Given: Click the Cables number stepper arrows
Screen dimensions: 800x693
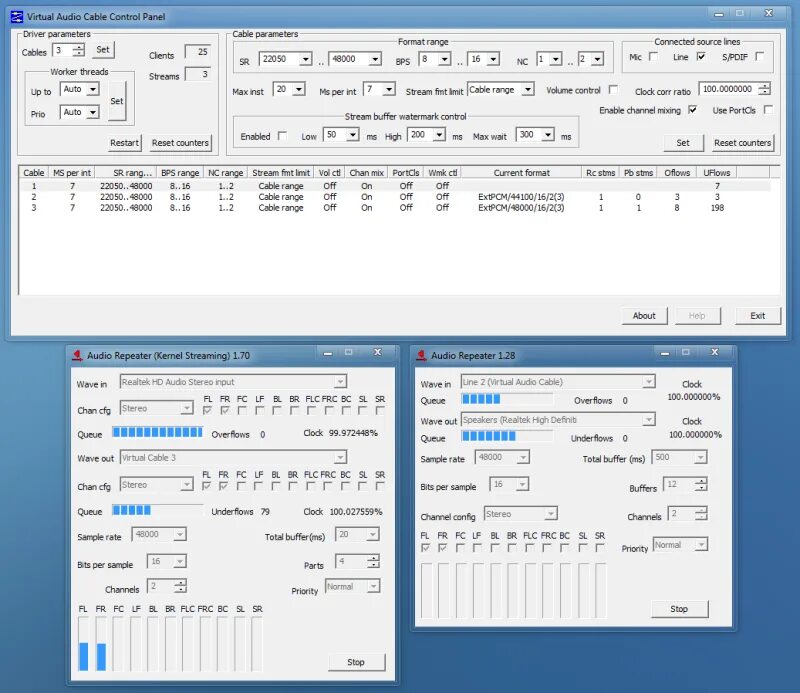Looking at the screenshot, I should click(79, 50).
